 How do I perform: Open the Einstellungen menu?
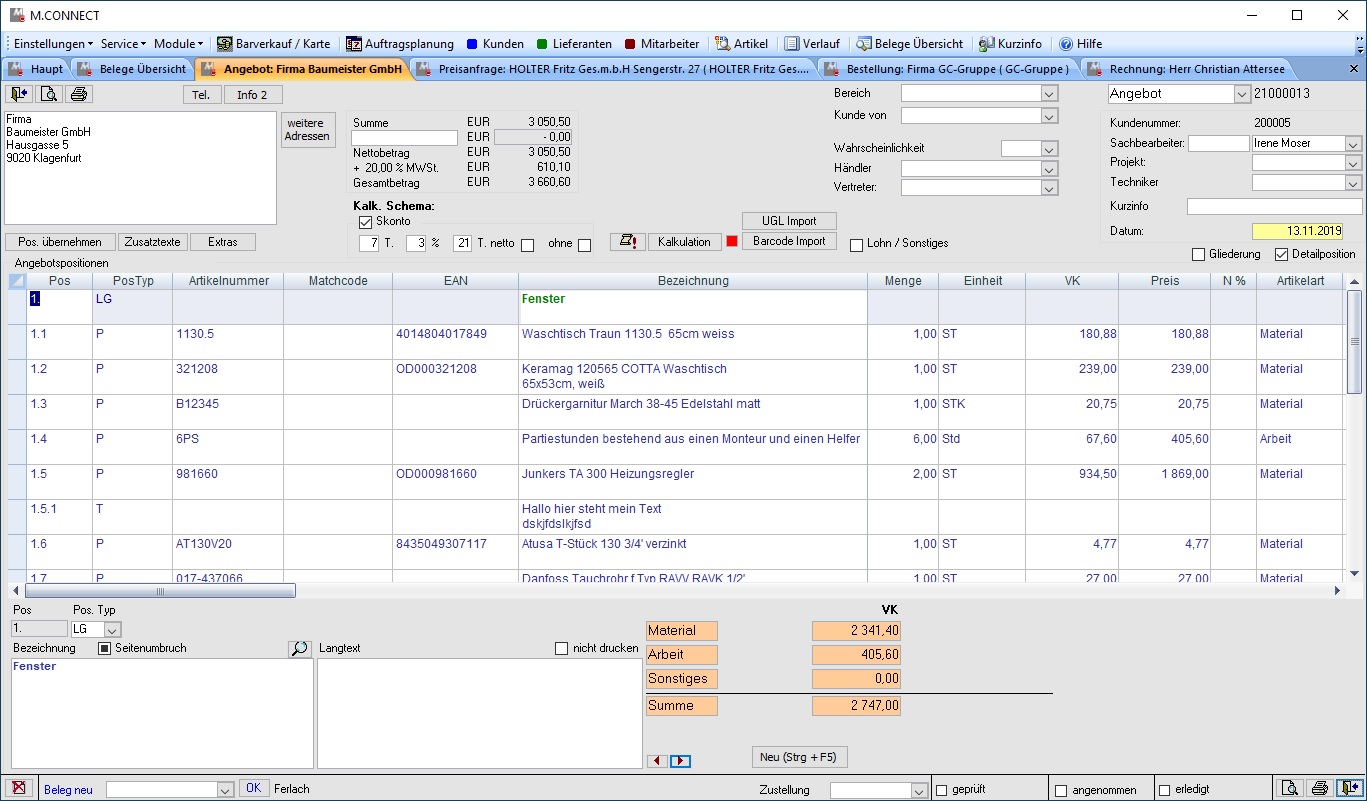[53, 44]
